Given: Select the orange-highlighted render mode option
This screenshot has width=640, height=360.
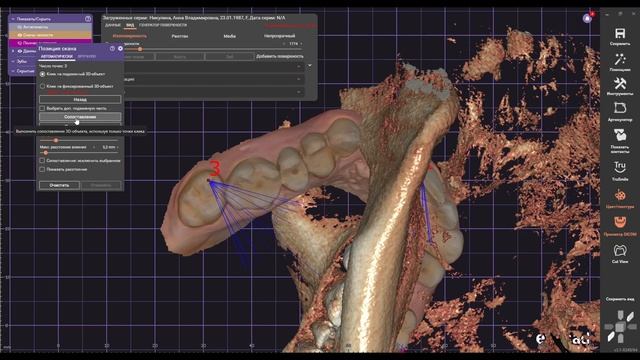Looking at the screenshot, I should [x=129, y=36].
